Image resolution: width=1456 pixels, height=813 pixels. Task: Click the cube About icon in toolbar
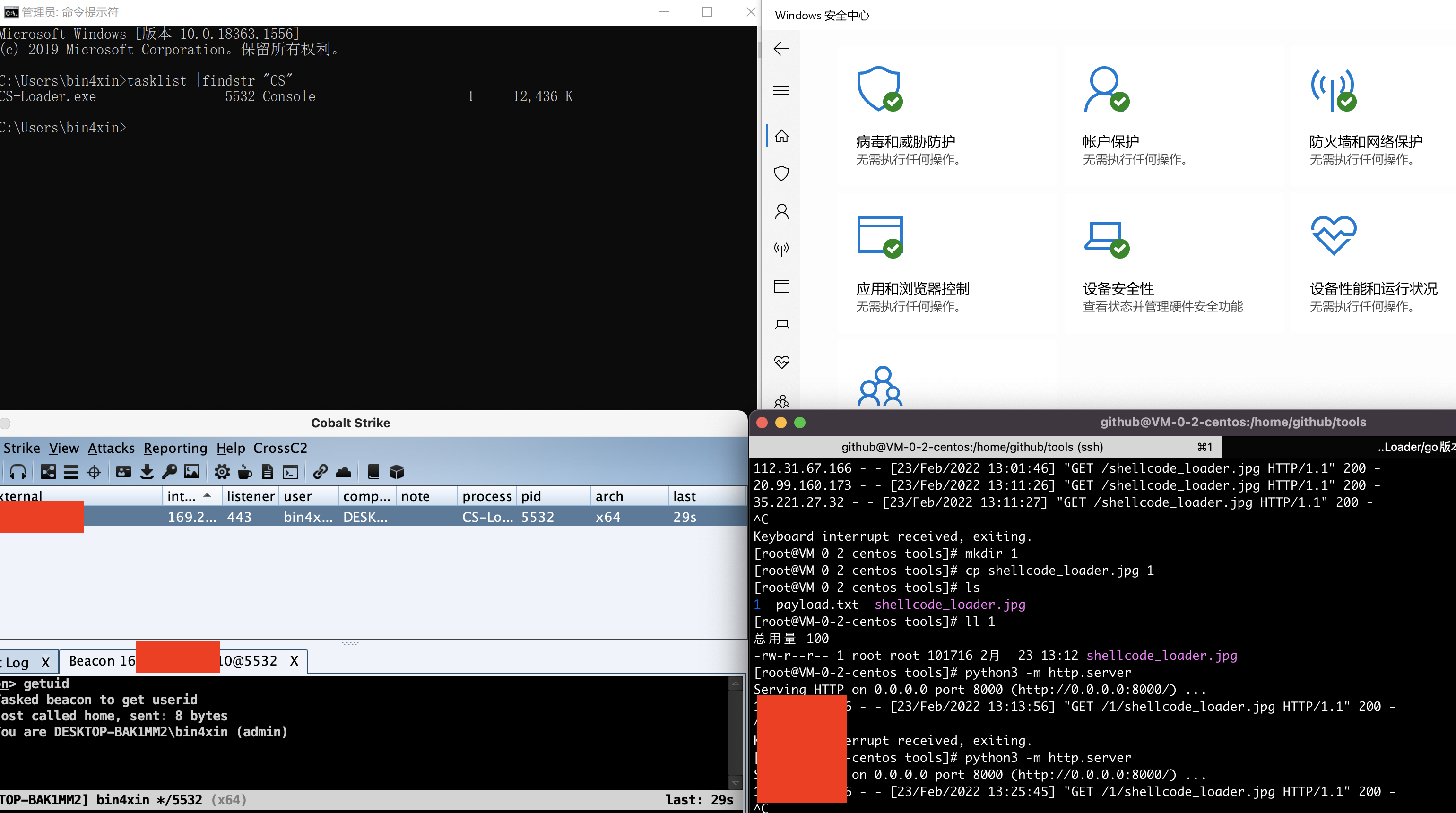pyautogui.click(x=397, y=472)
